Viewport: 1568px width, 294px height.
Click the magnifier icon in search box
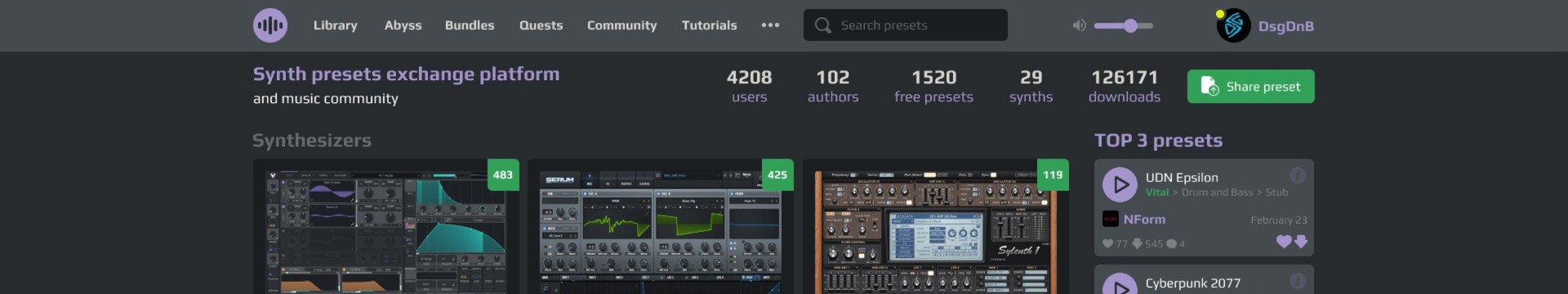pos(822,25)
